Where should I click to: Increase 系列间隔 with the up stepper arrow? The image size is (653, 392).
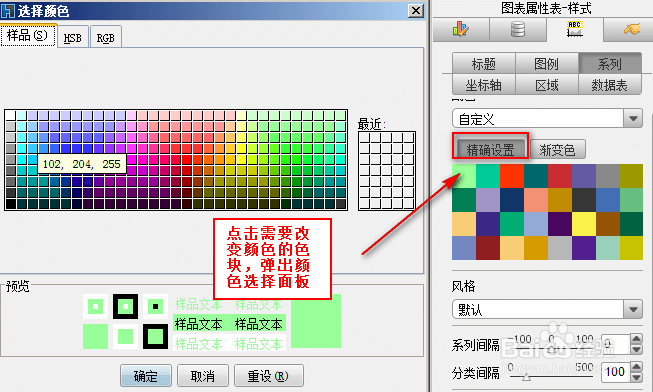[636, 339]
